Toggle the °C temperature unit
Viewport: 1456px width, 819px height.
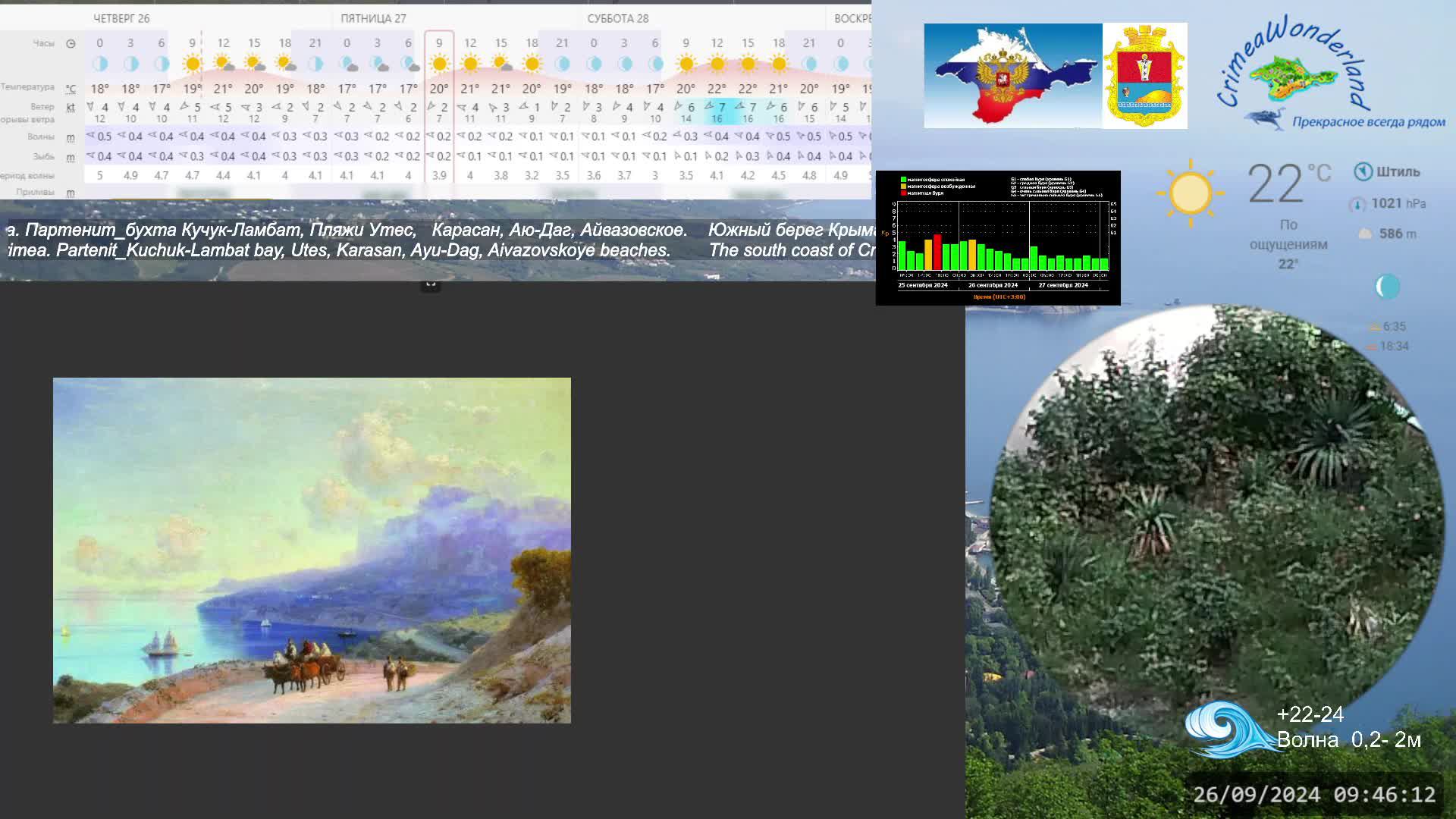71,88
